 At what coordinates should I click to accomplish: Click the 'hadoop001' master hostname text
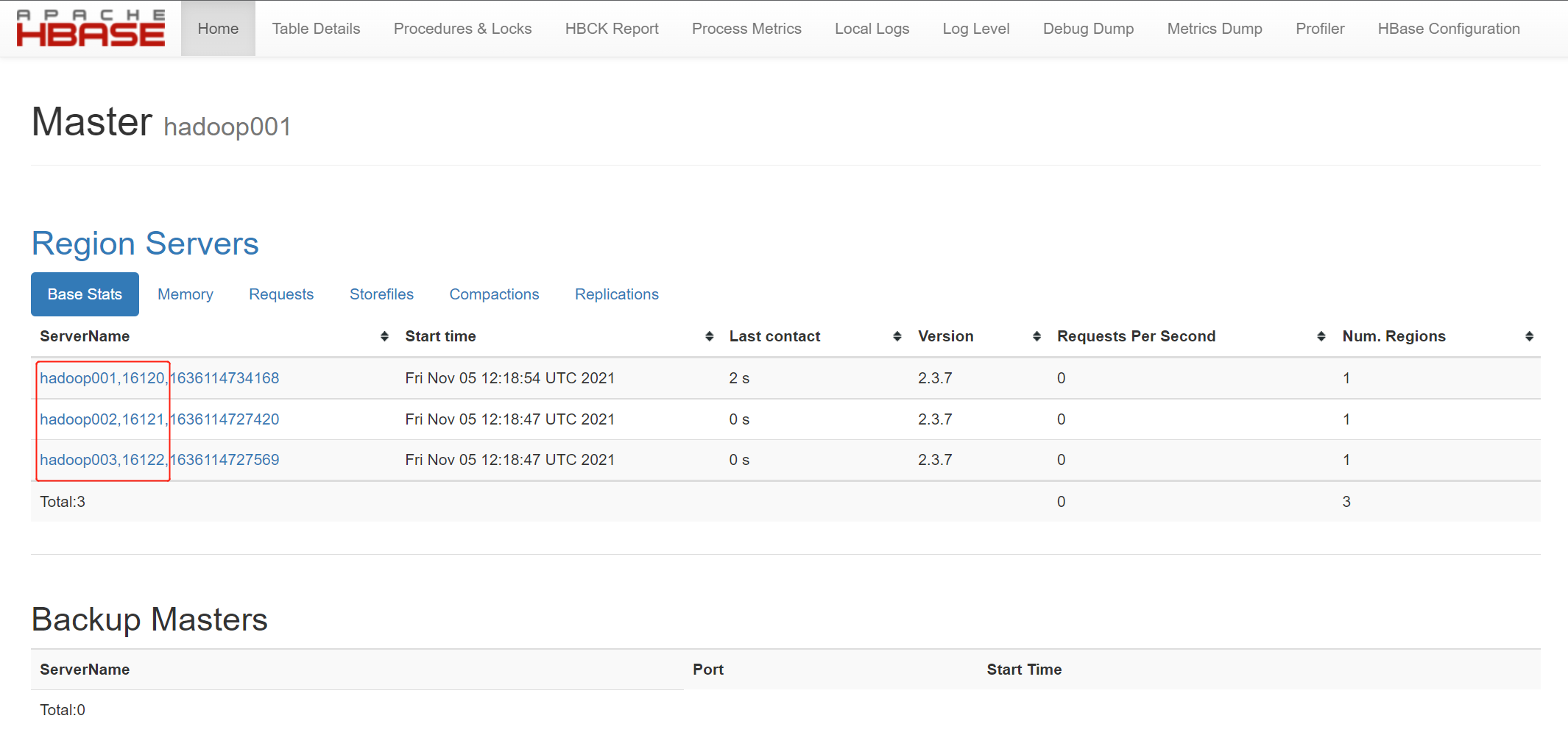click(x=227, y=127)
